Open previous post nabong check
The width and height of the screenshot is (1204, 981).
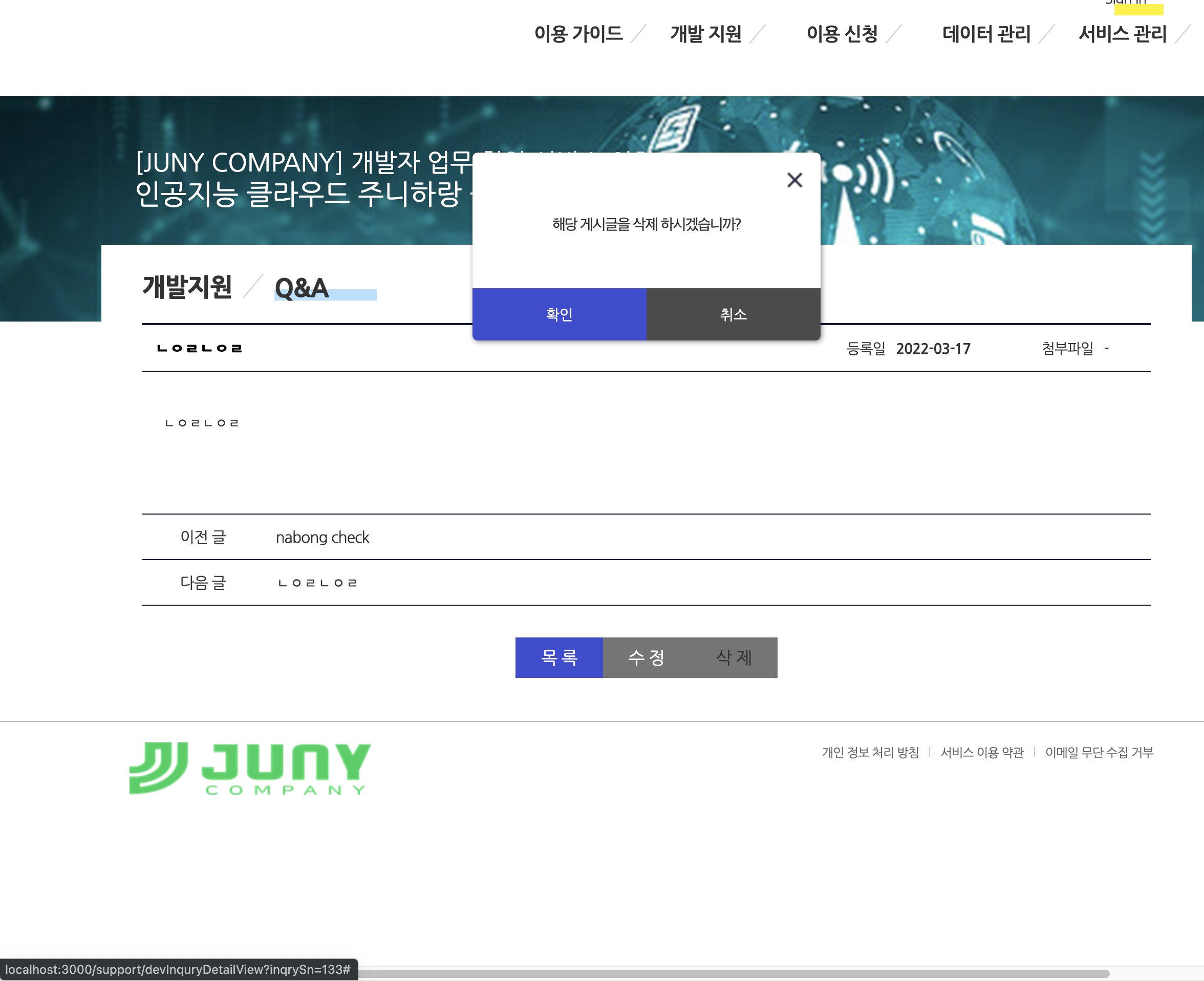point(322,537)
